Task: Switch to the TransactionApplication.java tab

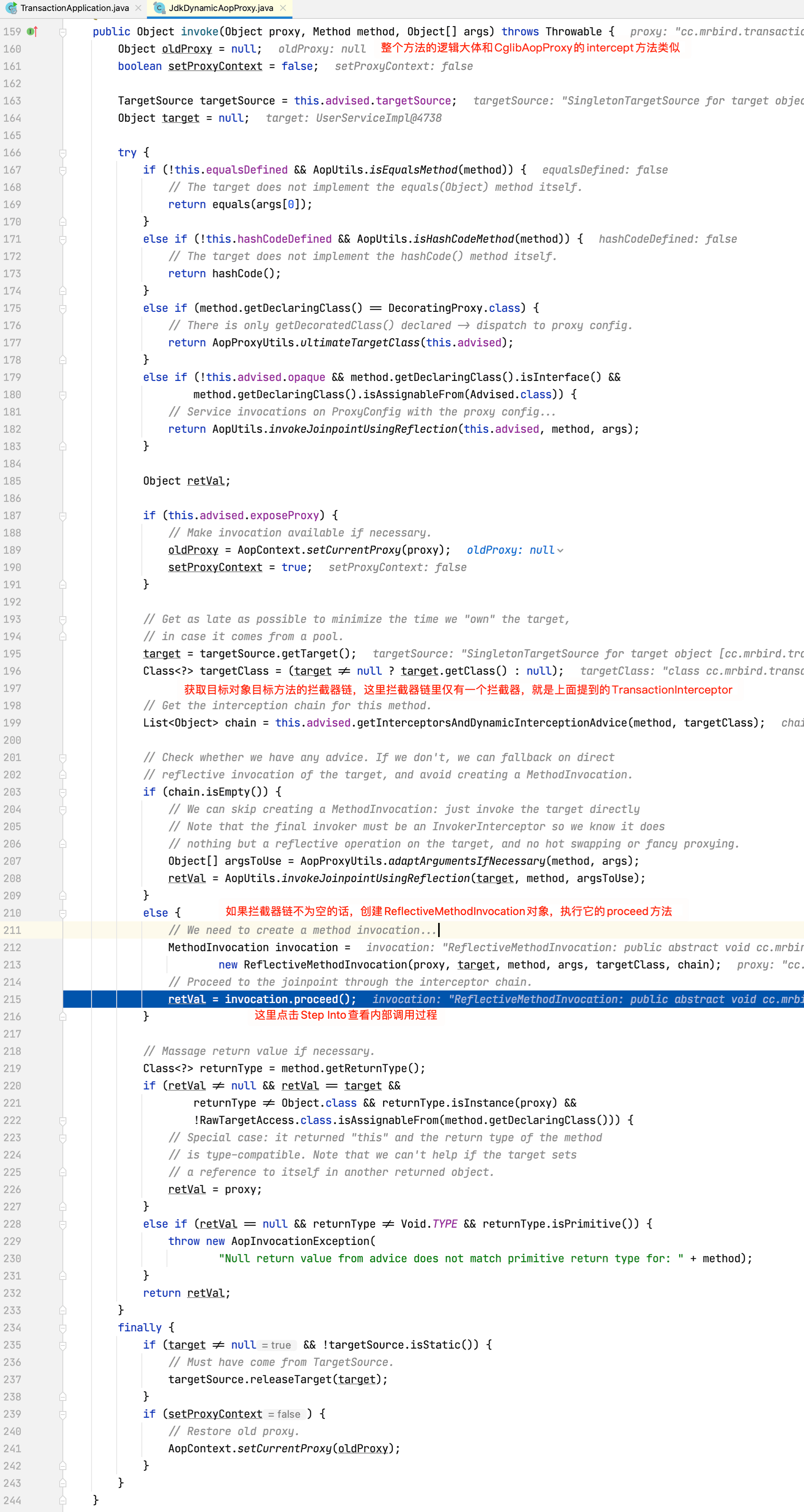Action: point(74,8)
